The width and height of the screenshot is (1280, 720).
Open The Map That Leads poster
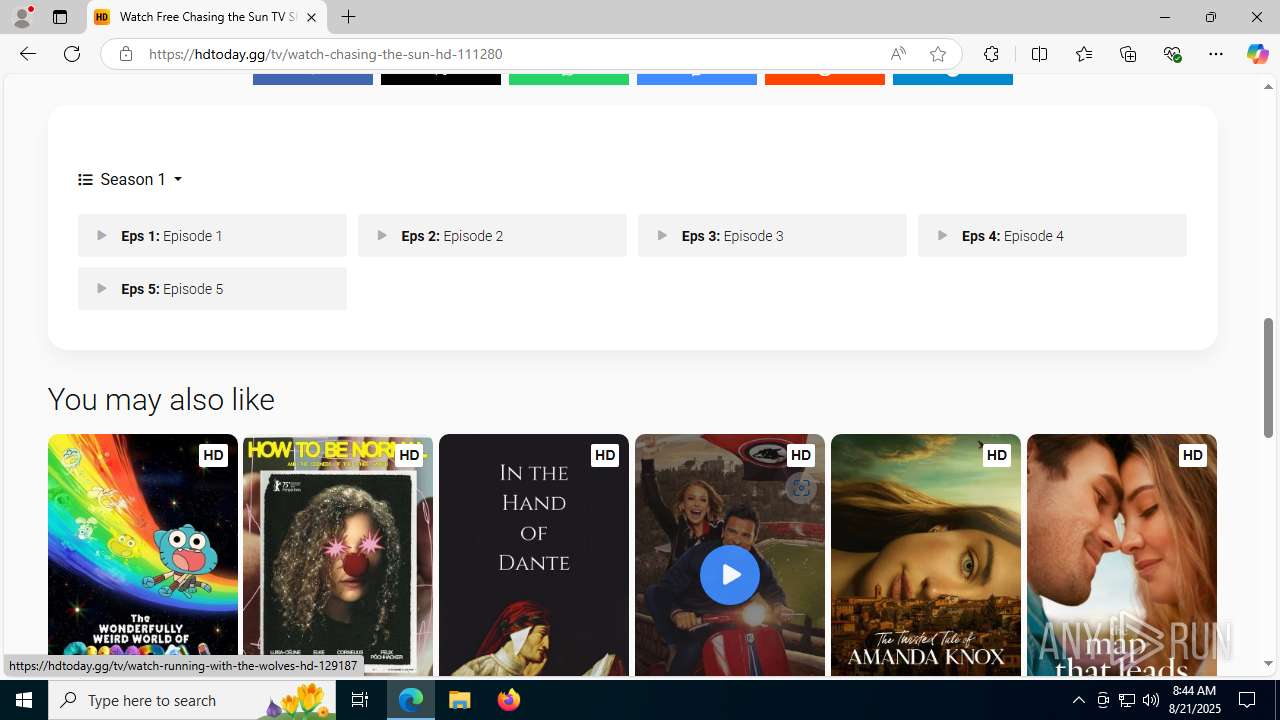coord(1122,555)
